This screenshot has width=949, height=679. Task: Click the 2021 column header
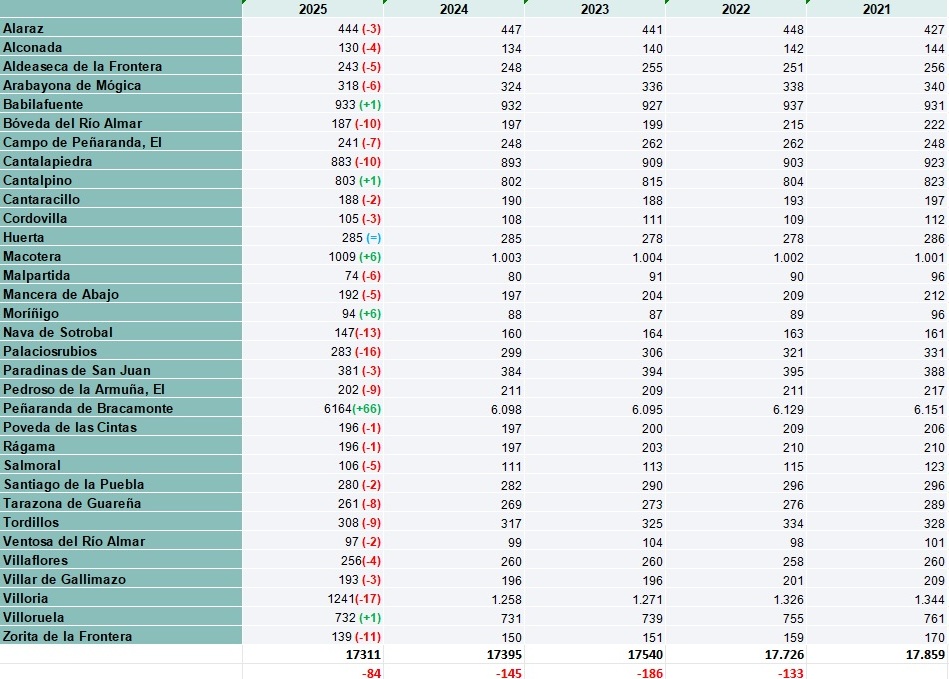878,9
